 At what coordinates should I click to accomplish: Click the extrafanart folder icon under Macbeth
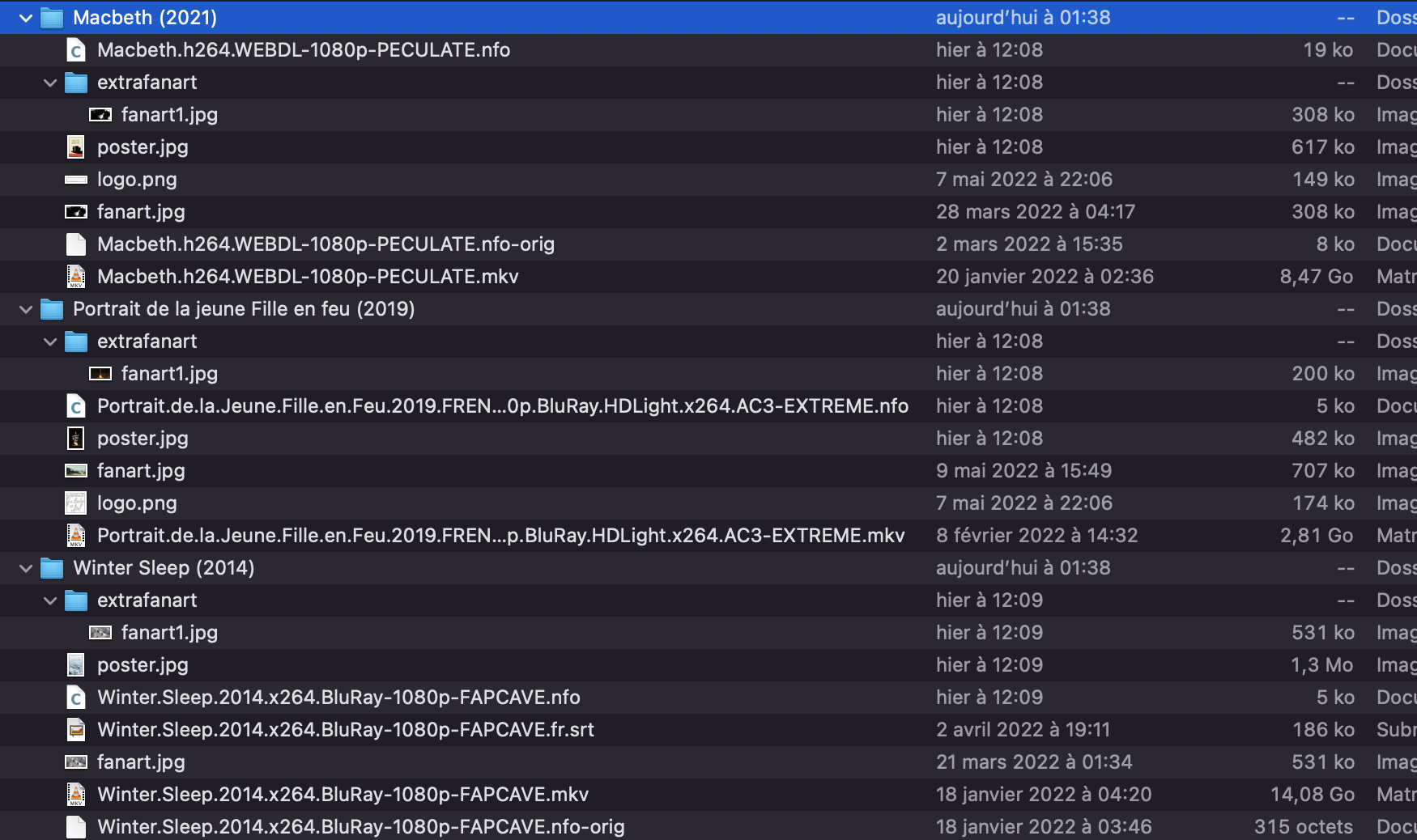pos(76,83)
